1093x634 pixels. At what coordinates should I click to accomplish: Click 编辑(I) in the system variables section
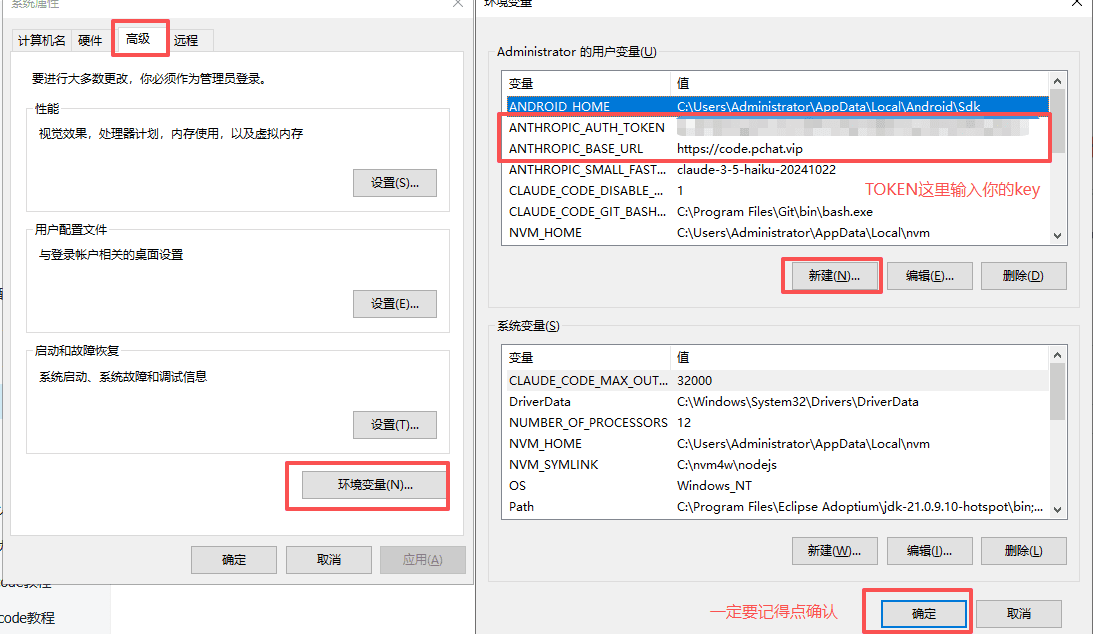(x=929, y=550)
